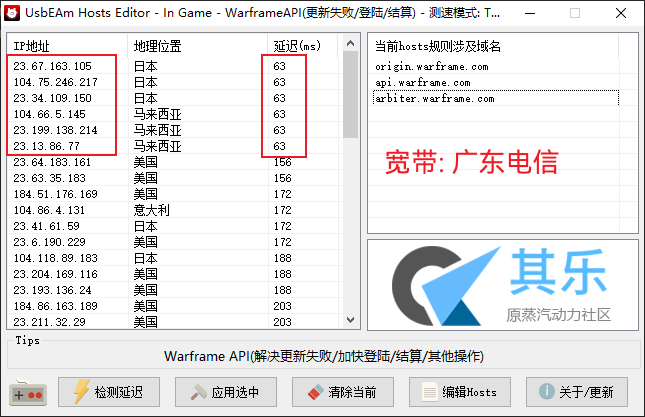Select the api.warframe.com domain
Screen dimensions: 645x417
[x=423, y=83]
